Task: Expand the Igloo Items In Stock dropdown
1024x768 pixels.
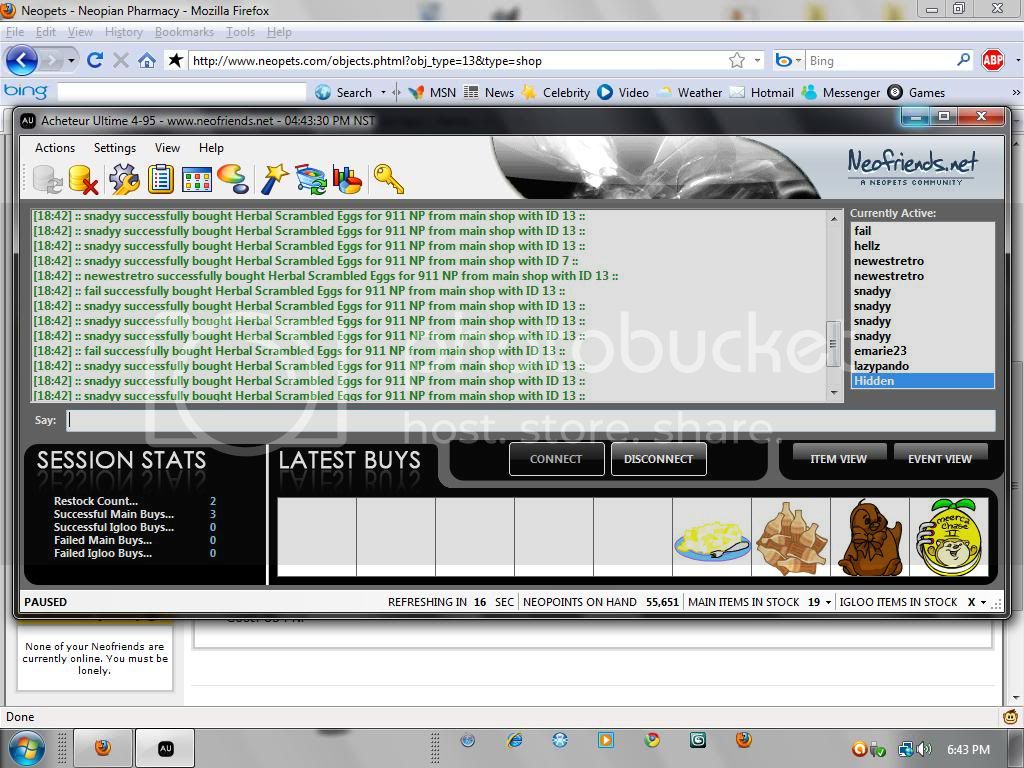Action: pyautogui.click(x=984, y=603)
